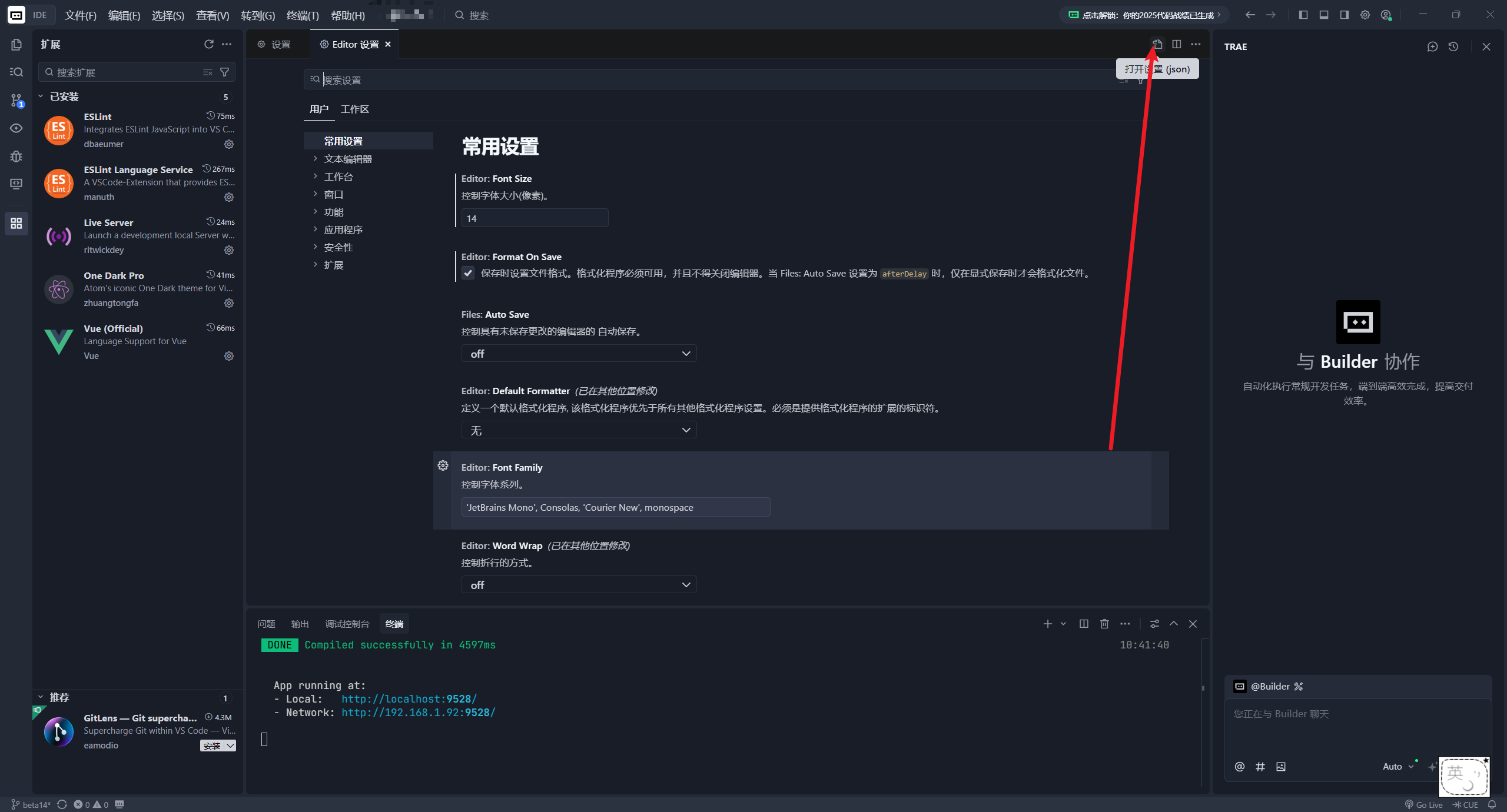This screenshot has height=812, width=1507.
Task: Install GitLens with 安装 button
Action: (212, 746)
